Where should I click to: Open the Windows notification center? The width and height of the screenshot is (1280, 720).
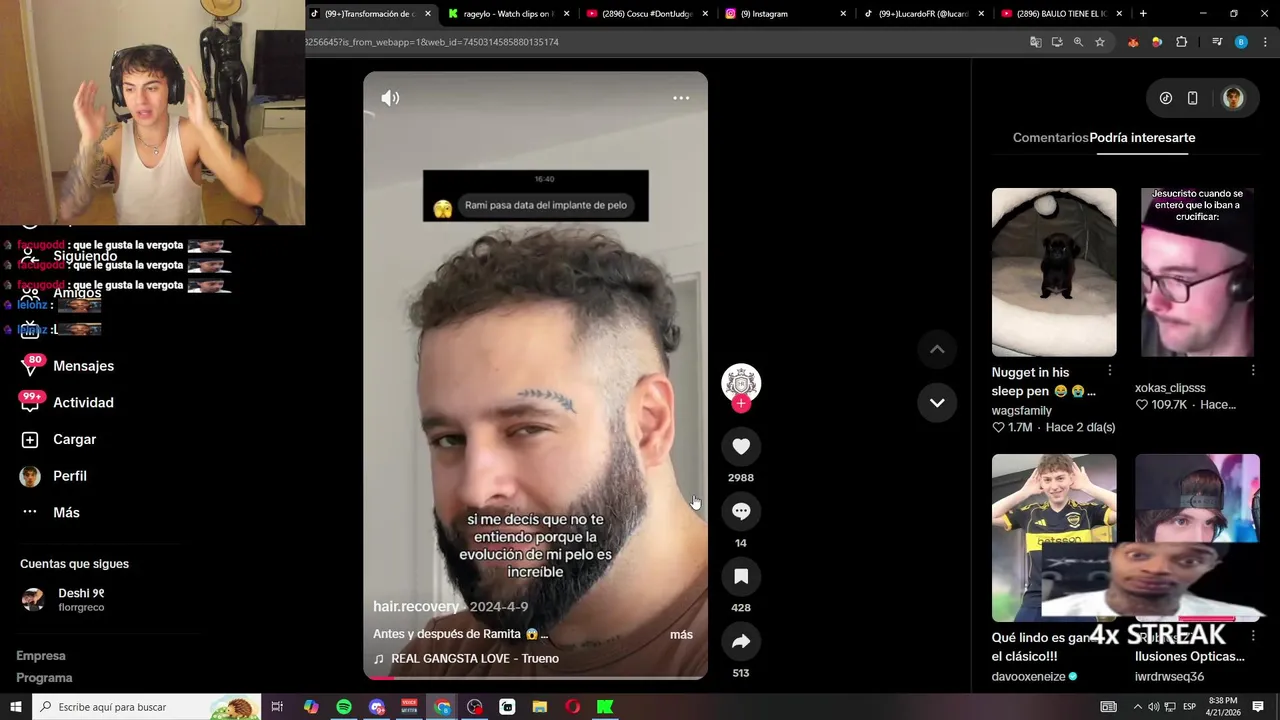pos(1258,707)
